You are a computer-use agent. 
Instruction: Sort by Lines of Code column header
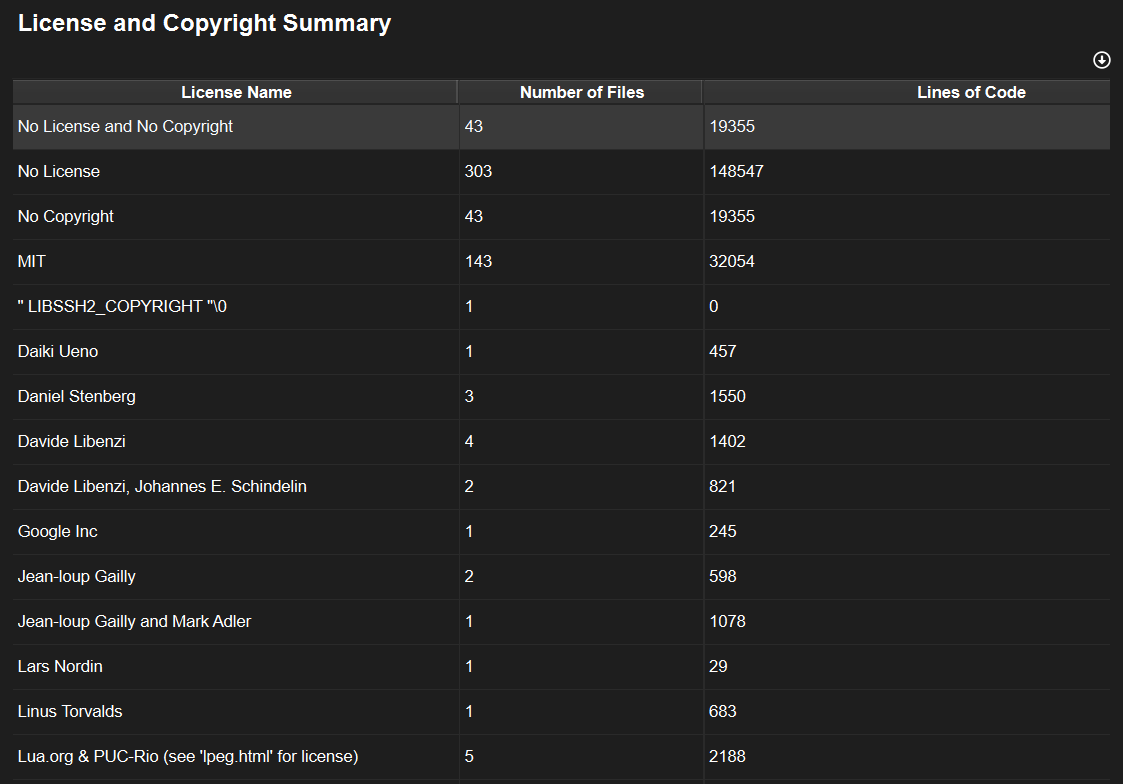coord(970,92)
